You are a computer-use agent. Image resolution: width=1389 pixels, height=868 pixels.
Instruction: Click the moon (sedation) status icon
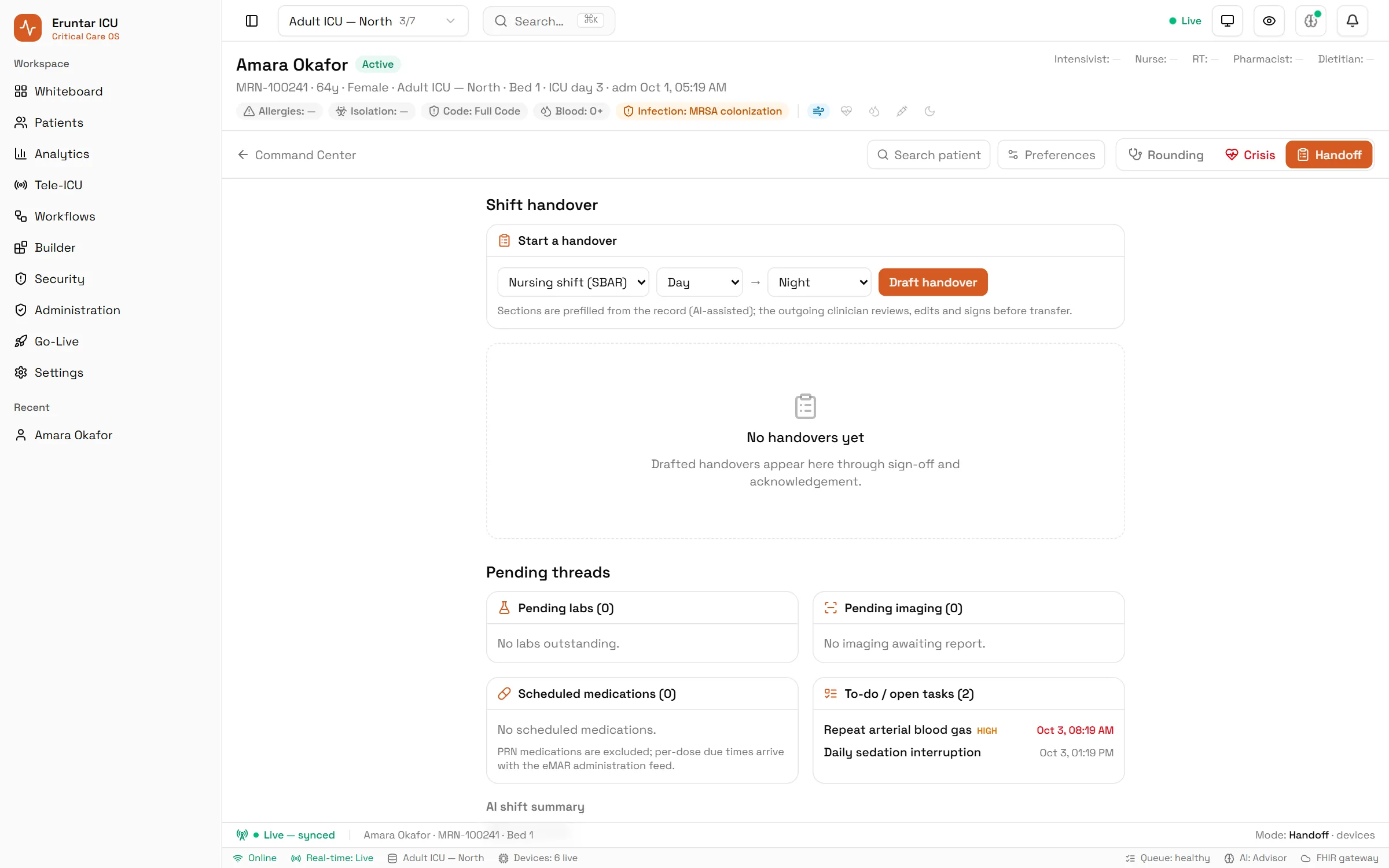pos(929,111)
